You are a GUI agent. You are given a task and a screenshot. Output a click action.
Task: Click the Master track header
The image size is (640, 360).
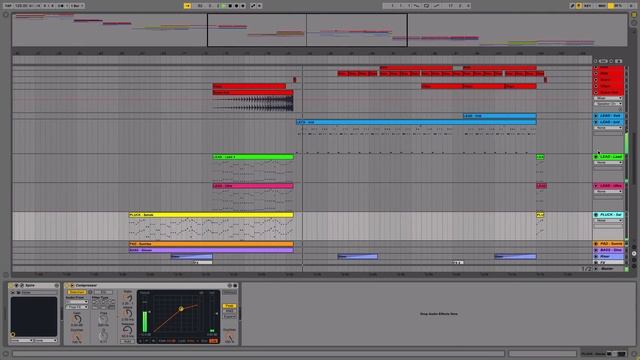[607, 269]
